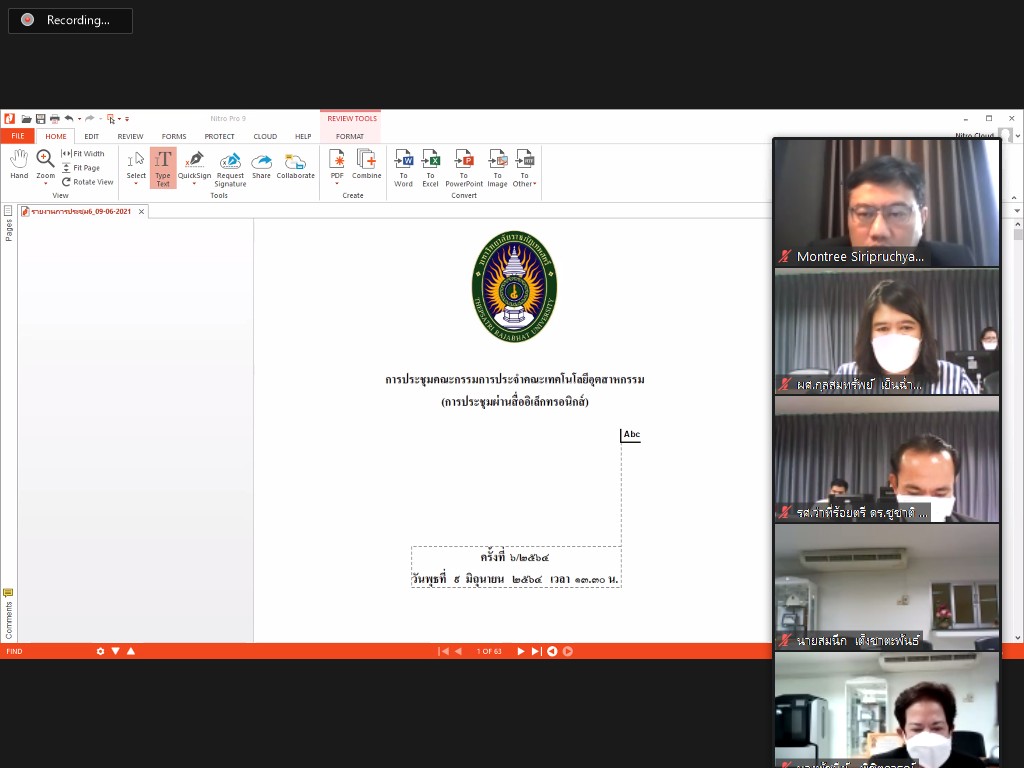
Task: Open Collaborate tool
Action: pos(295,165)
